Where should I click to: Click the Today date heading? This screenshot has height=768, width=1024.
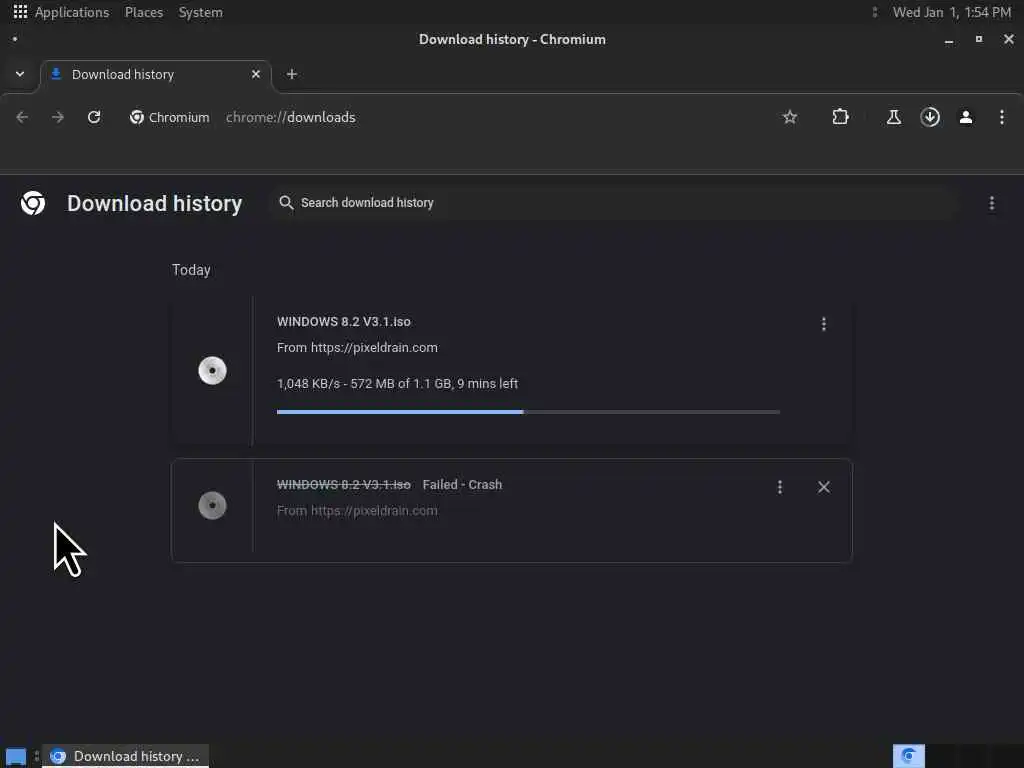(x=191, y=270)
